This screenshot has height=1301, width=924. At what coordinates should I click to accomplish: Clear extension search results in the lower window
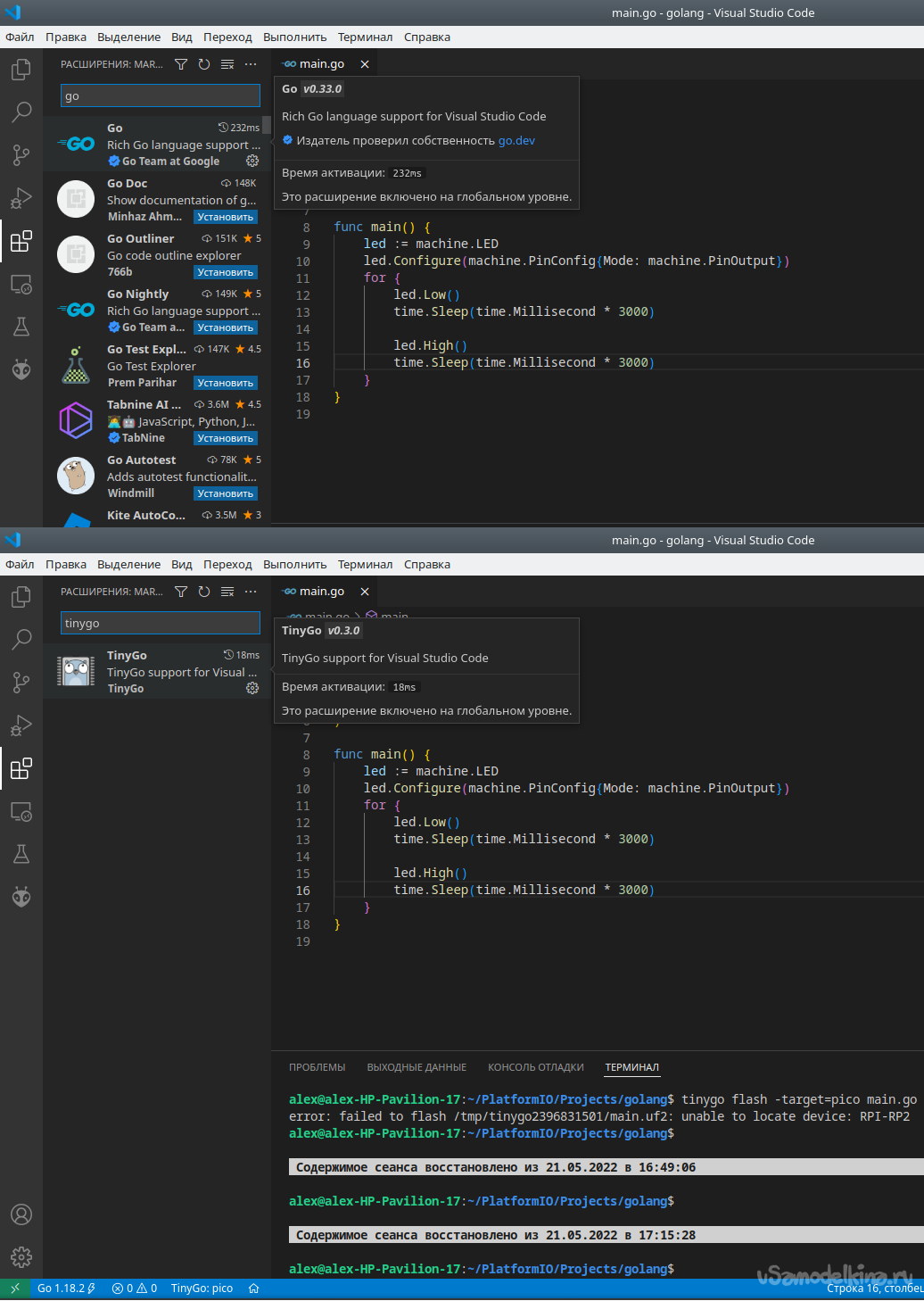pyautogui.click(x=227, y=592)
